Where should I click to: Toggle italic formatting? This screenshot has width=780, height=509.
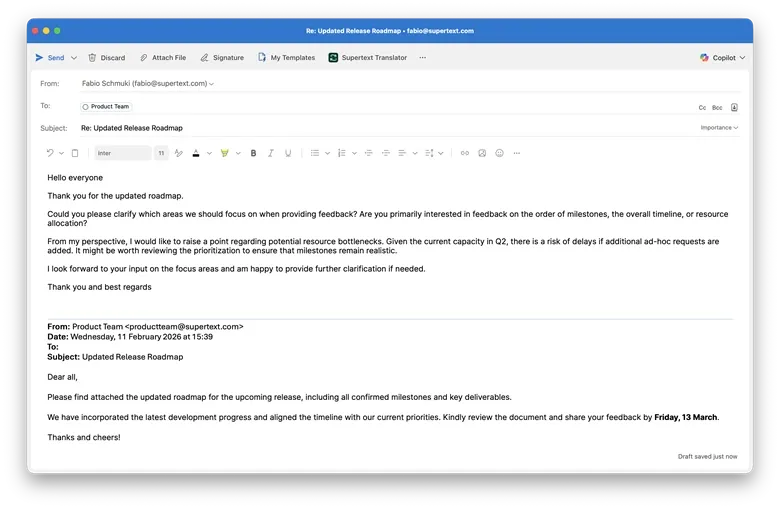[271, 153]
